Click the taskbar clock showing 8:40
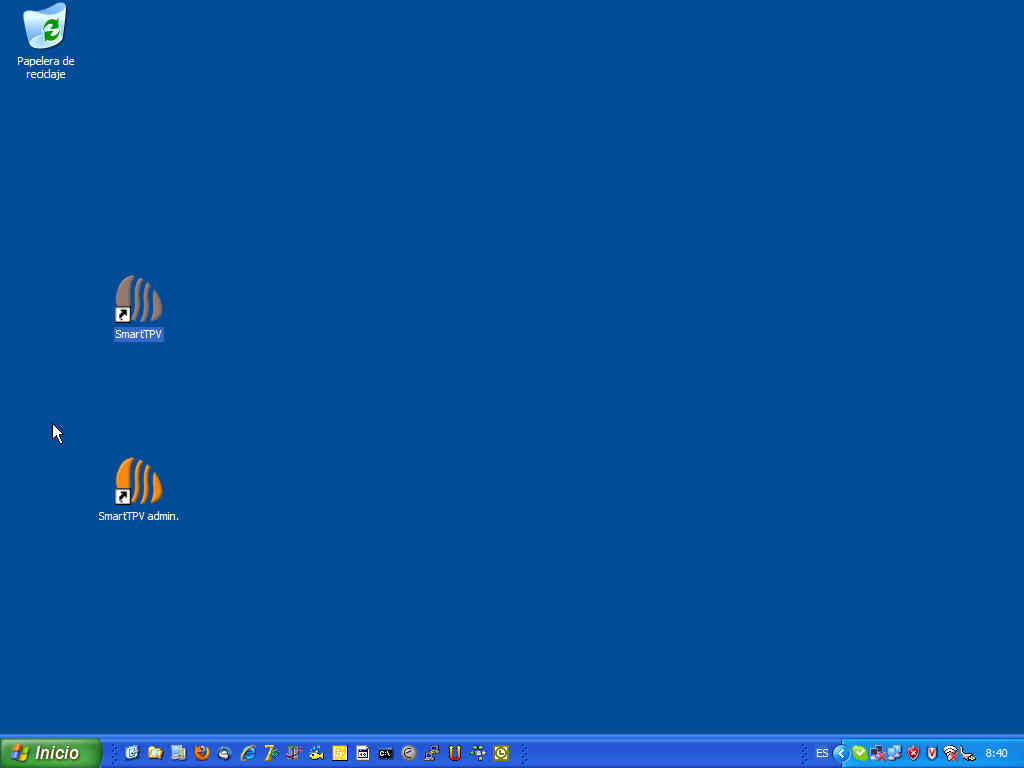Screen dimensions: 1024x768 [996, 753]
